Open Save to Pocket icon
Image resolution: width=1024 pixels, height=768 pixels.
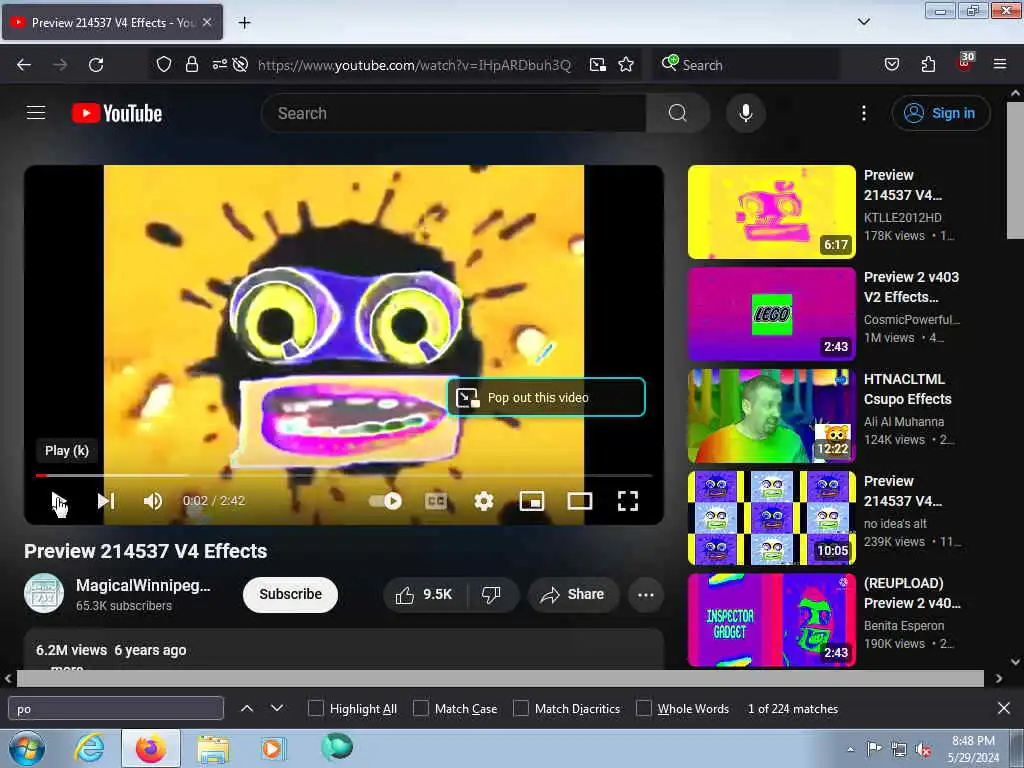(891, 65)
